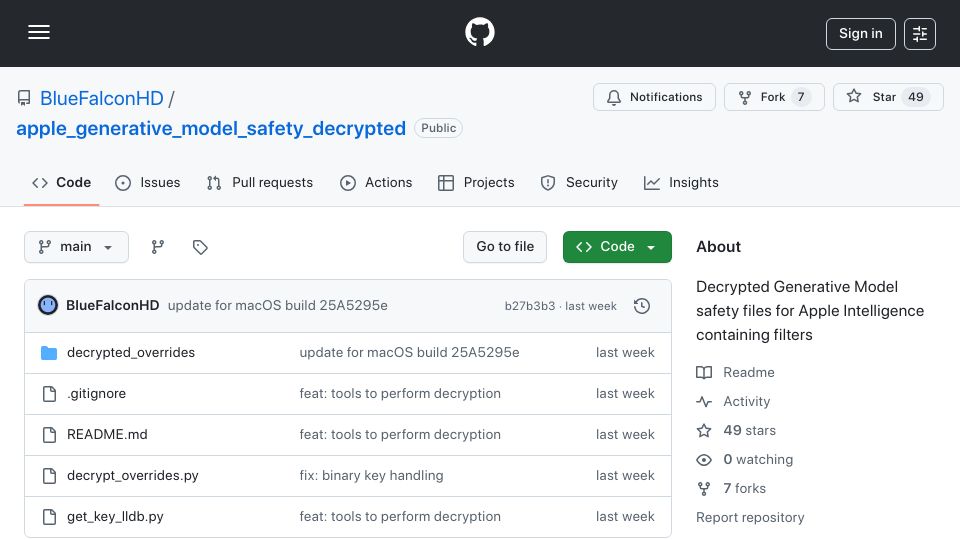Click the Notifications button

click(654, 97)
